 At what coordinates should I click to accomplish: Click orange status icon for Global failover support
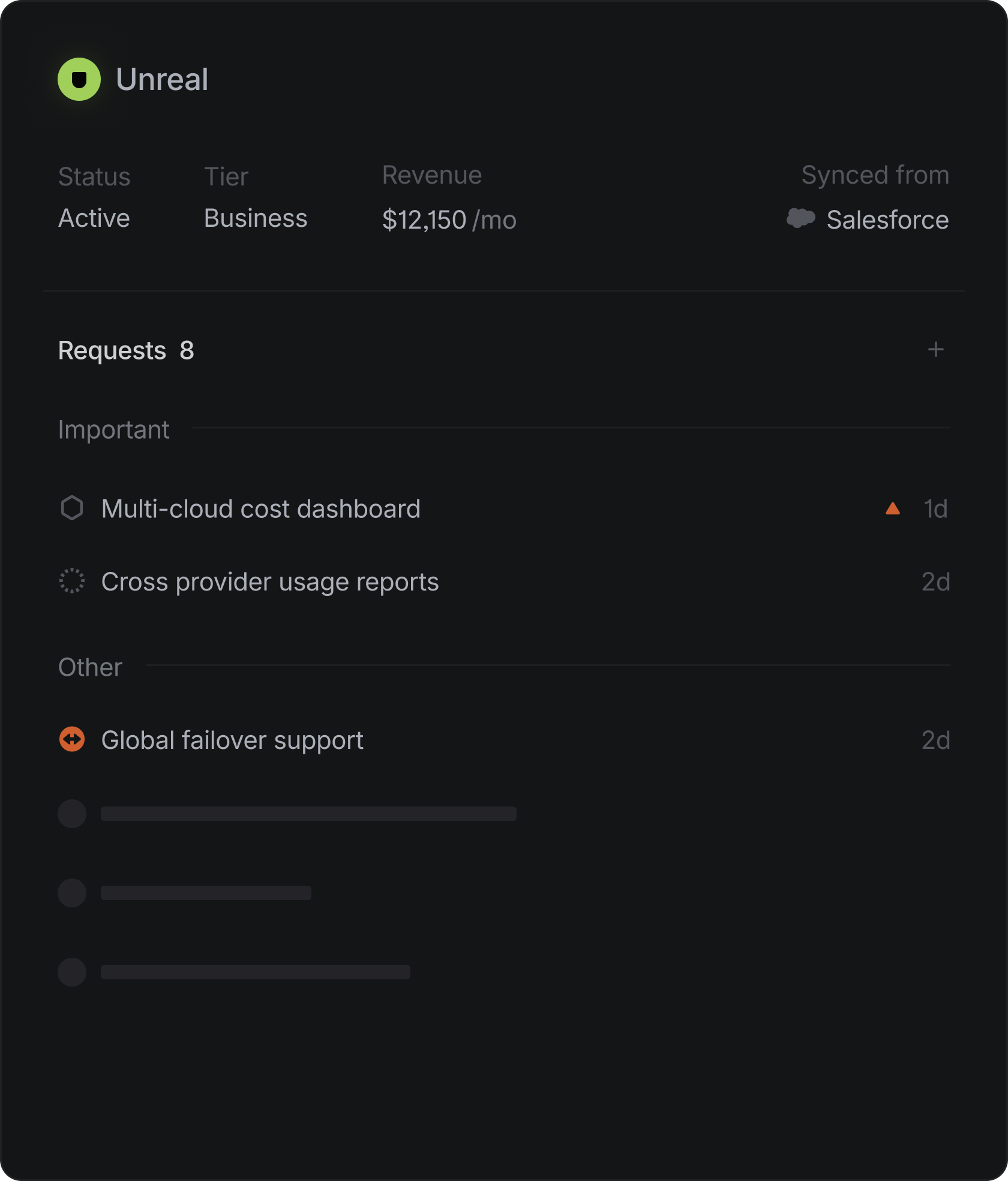click(x=72, y=739)
